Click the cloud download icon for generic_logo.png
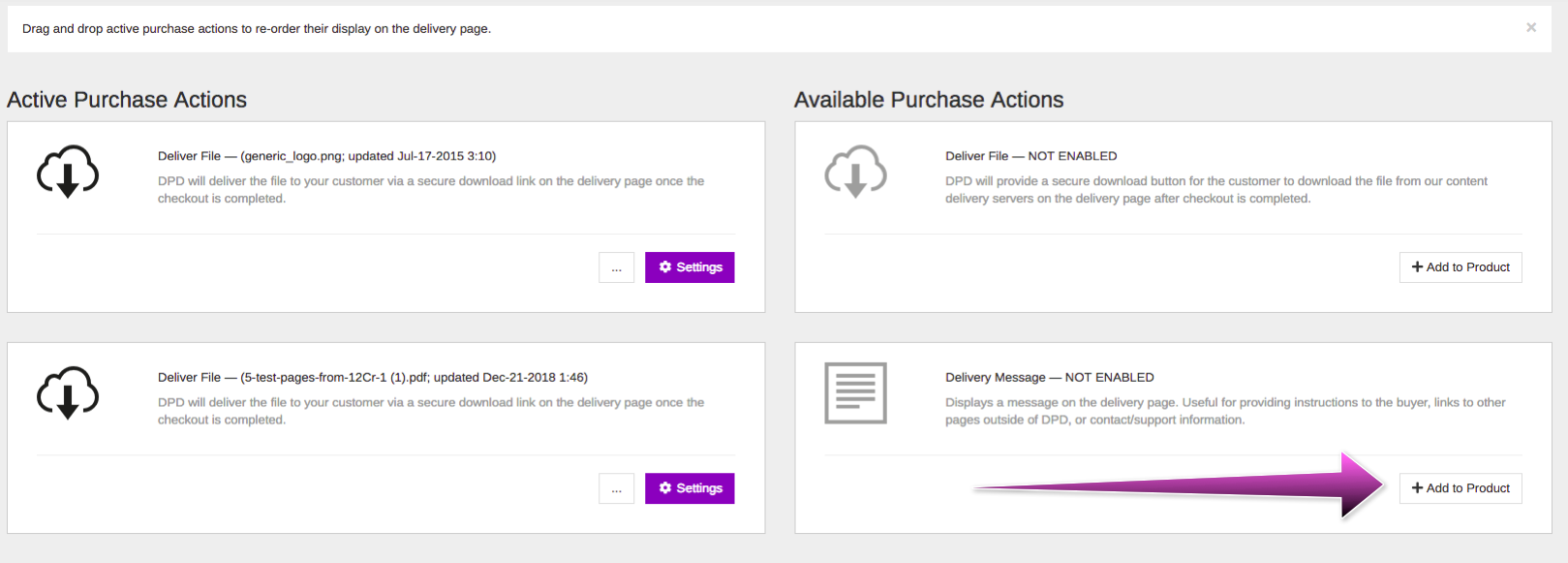 pos(68,172)
